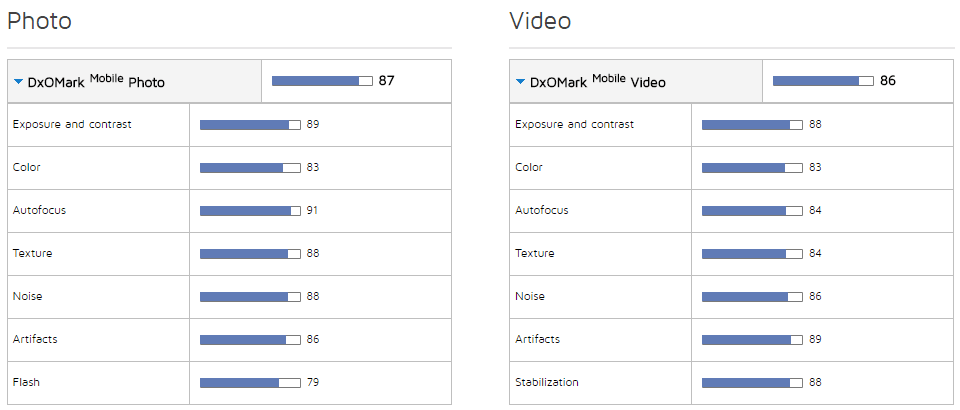Select the Photo Texture row label
The height and width of the screenshot is (410, 960).
click(x=33, y=254)
